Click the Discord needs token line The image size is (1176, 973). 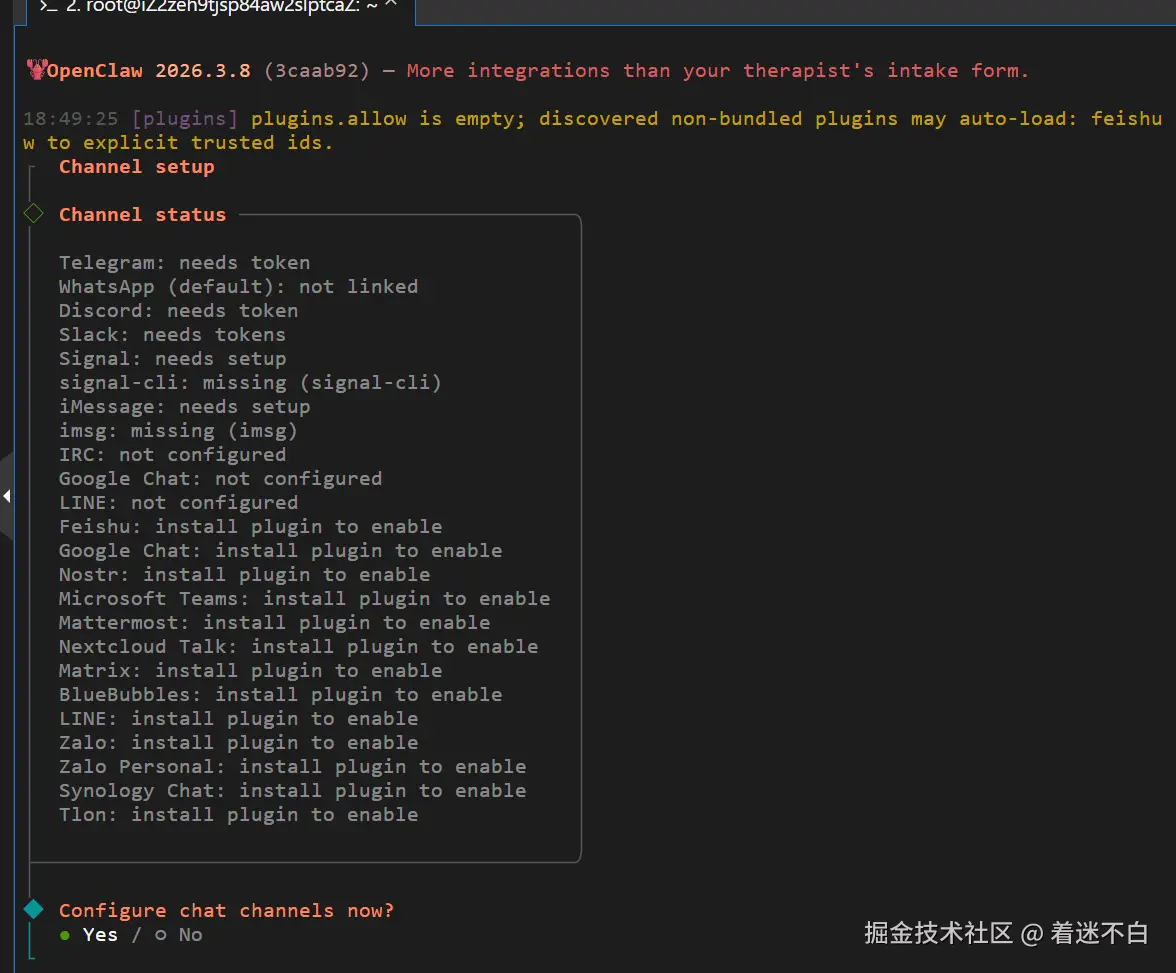178,311
